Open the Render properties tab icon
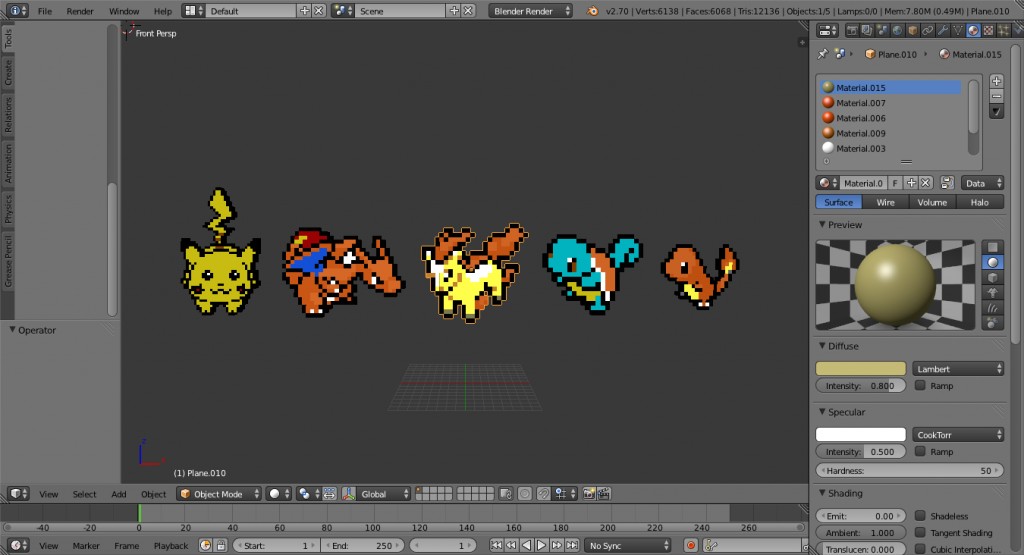The image size is (1024, 555). click(x=852, y=30)
